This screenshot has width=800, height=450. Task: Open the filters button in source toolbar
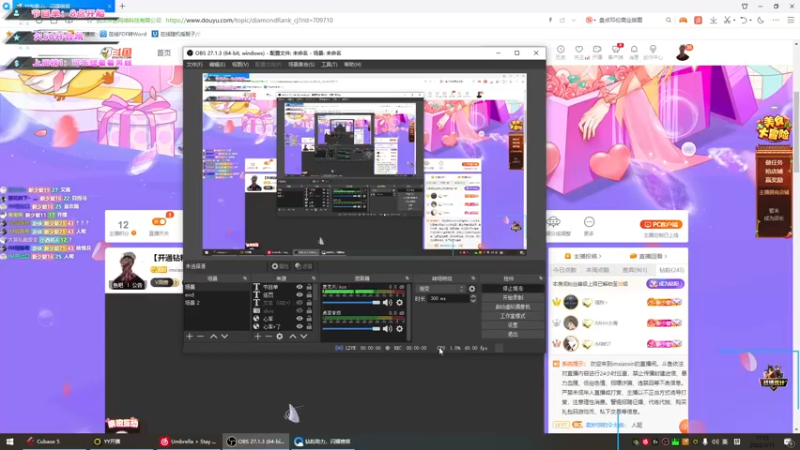point(304,266)
